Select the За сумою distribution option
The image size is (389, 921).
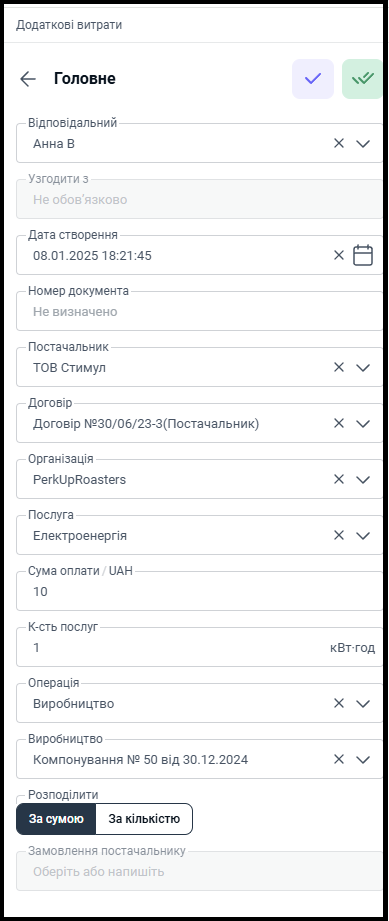(x=56, y=819)
